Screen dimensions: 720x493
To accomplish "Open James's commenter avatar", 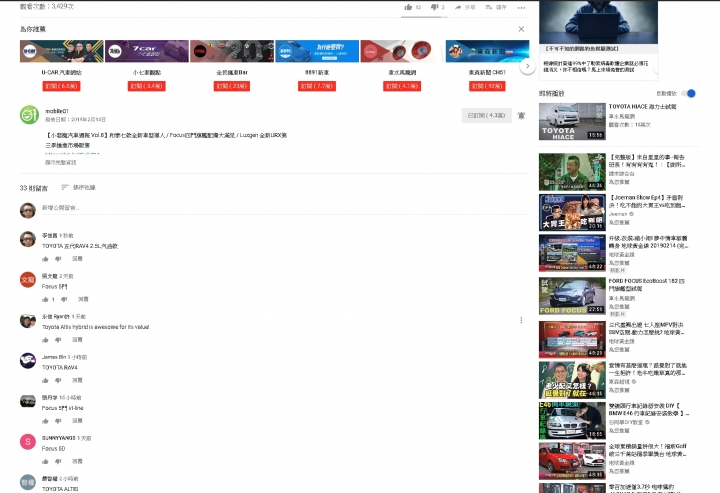I will pos(28,361).
